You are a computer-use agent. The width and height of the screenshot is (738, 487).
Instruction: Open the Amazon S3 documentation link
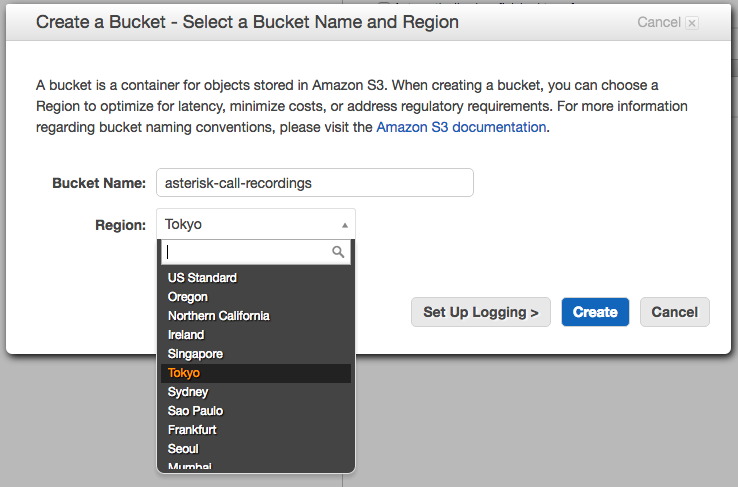(x=461, y=127)
